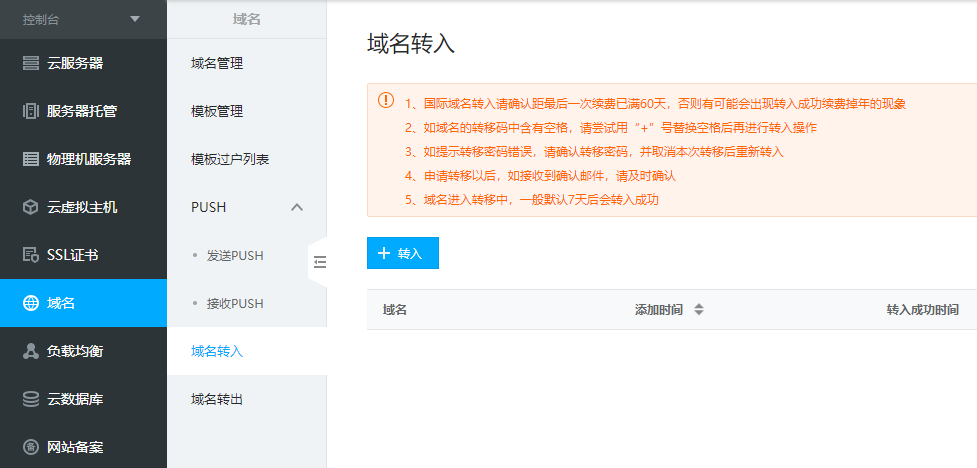Image resolution: width=977 pixels, height=468 pixels.
Task: Click the 云数据库 database icon
Action: click(30, 399)
